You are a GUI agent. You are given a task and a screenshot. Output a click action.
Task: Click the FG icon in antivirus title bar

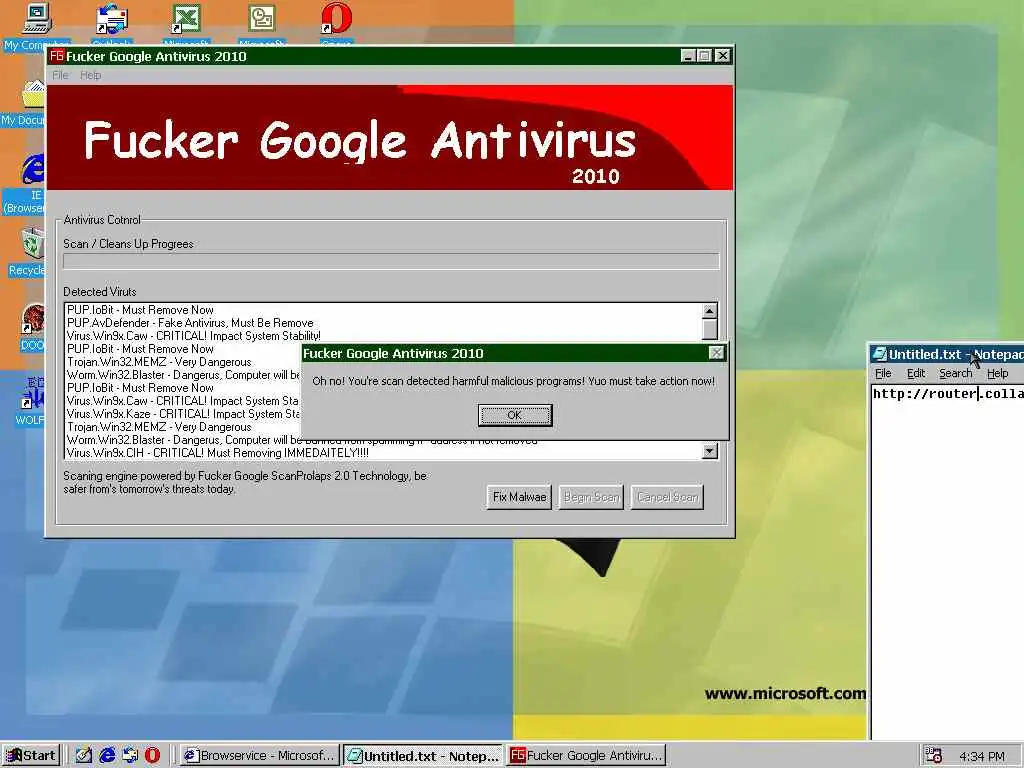click(57, 56)
